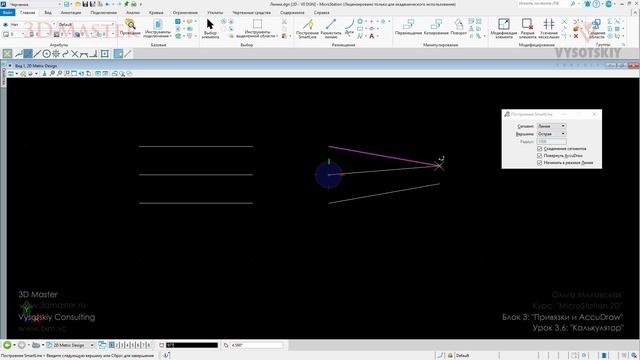The image size is (640, 360).
Task: Select the Разрыв элемента tool
Action: point(527,28)
